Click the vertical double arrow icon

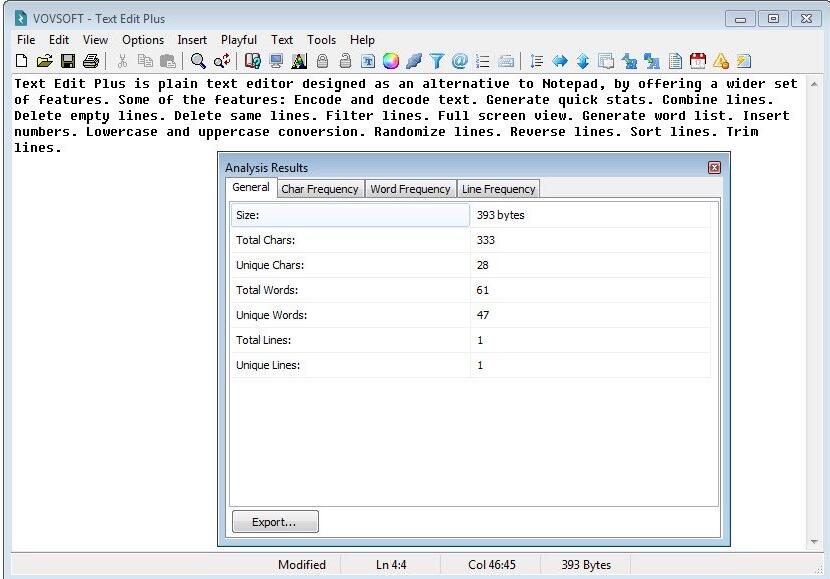click(583, 61)
